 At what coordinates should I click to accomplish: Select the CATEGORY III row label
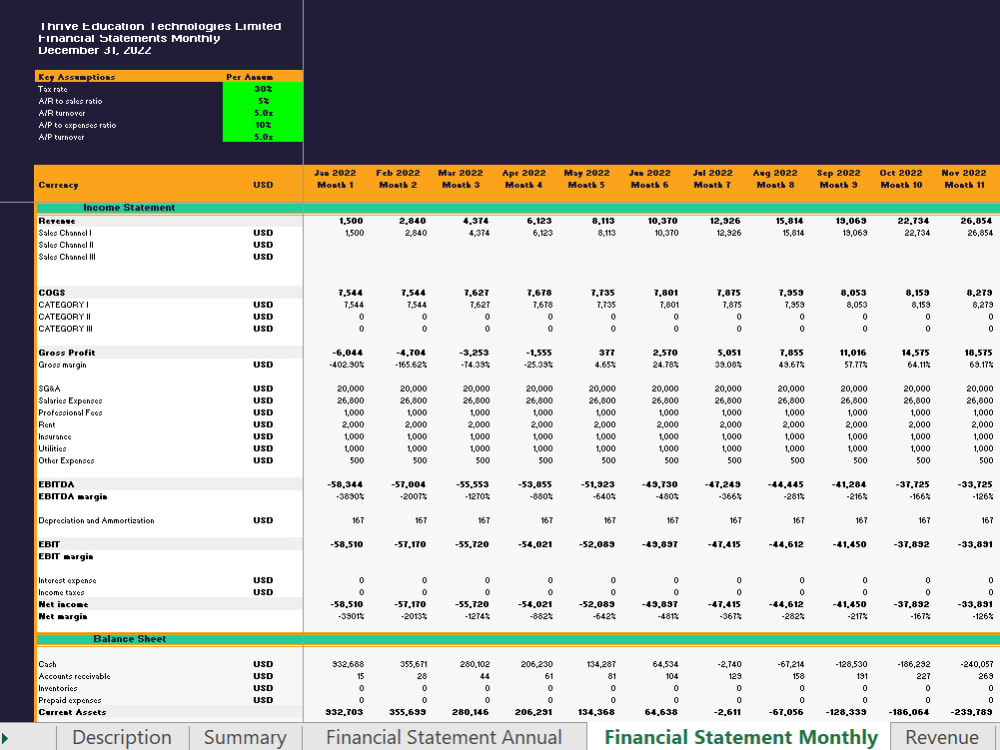[x=65, y=329]
